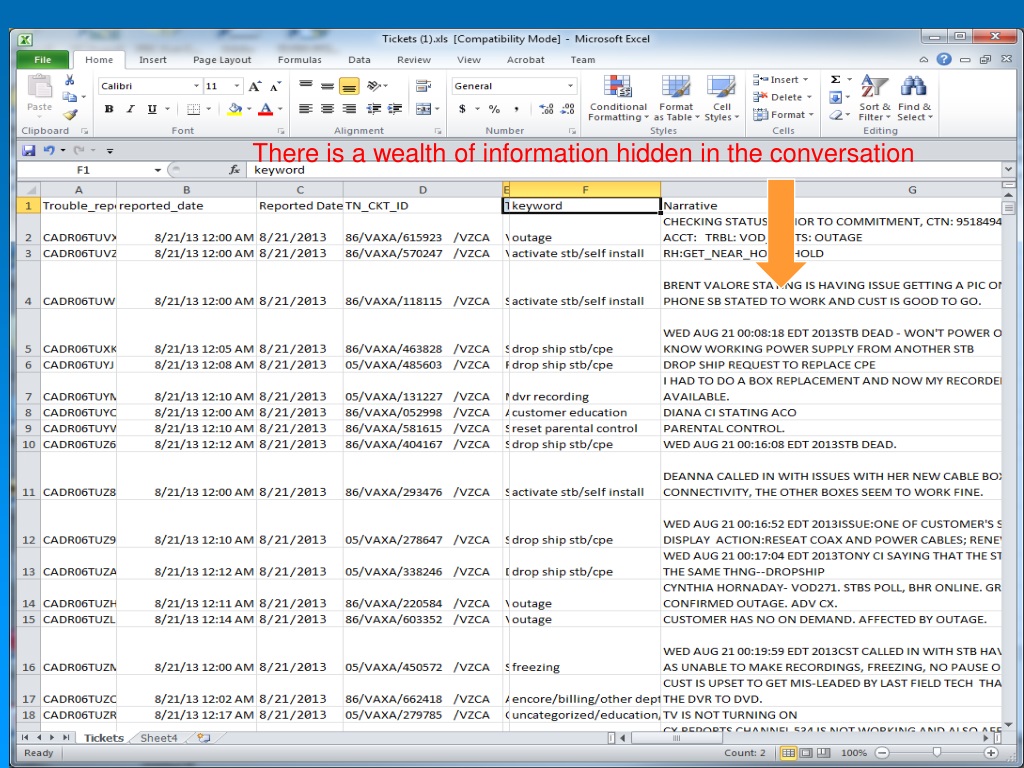Open the File tab
The image size is (1024, 768).
pyautogui.click(x=42, y=59)
